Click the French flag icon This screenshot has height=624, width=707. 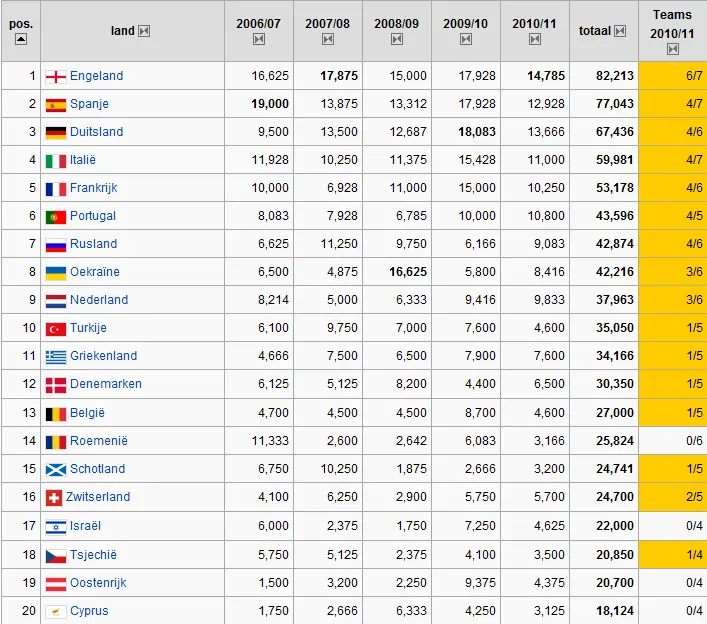click(x=56, y=189)
